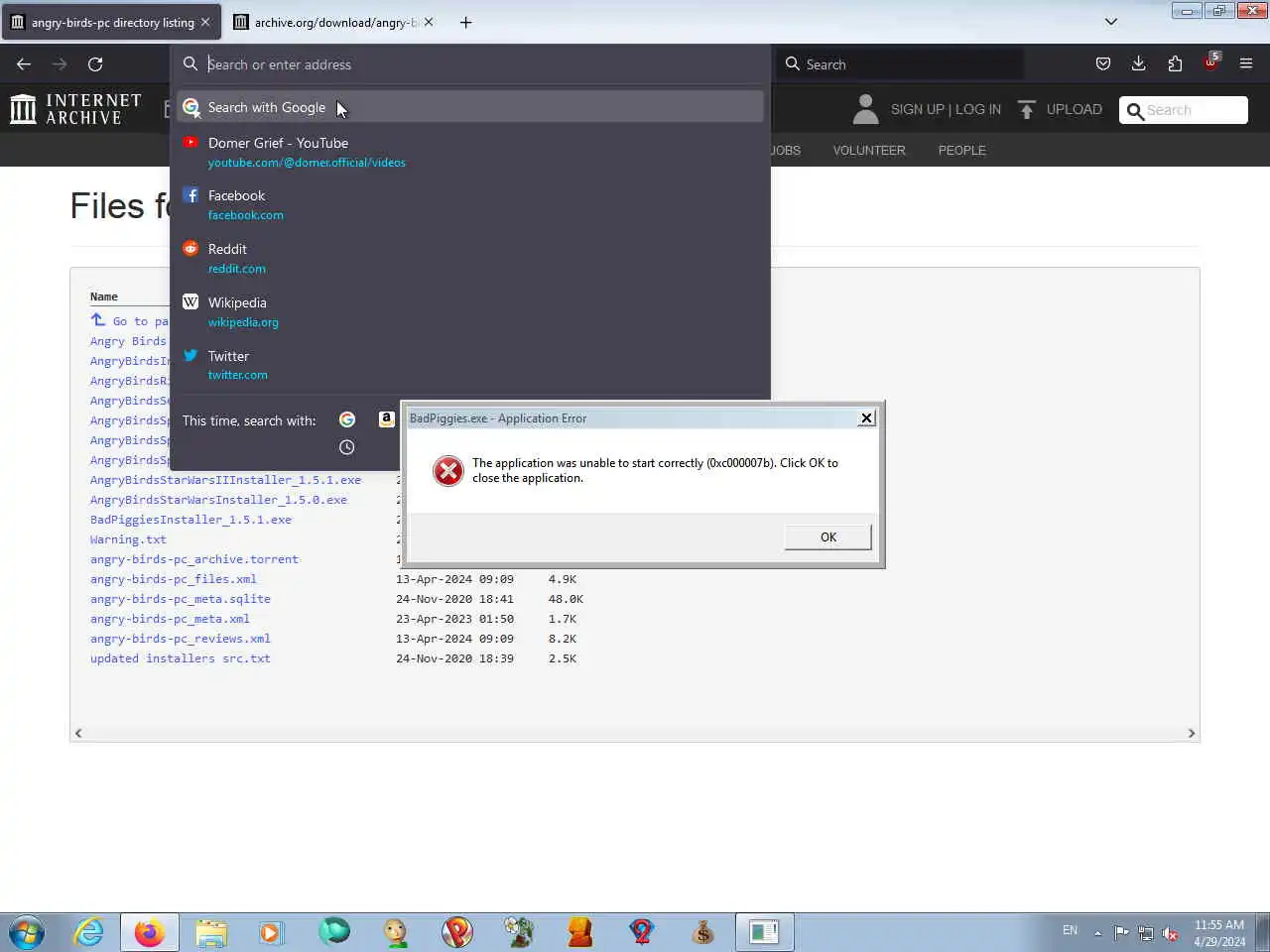This screenshot has width=1270, height=952.
Task: Expand the list all tabs chevron
Action: pyautogui.click(x=1111, y=22)
